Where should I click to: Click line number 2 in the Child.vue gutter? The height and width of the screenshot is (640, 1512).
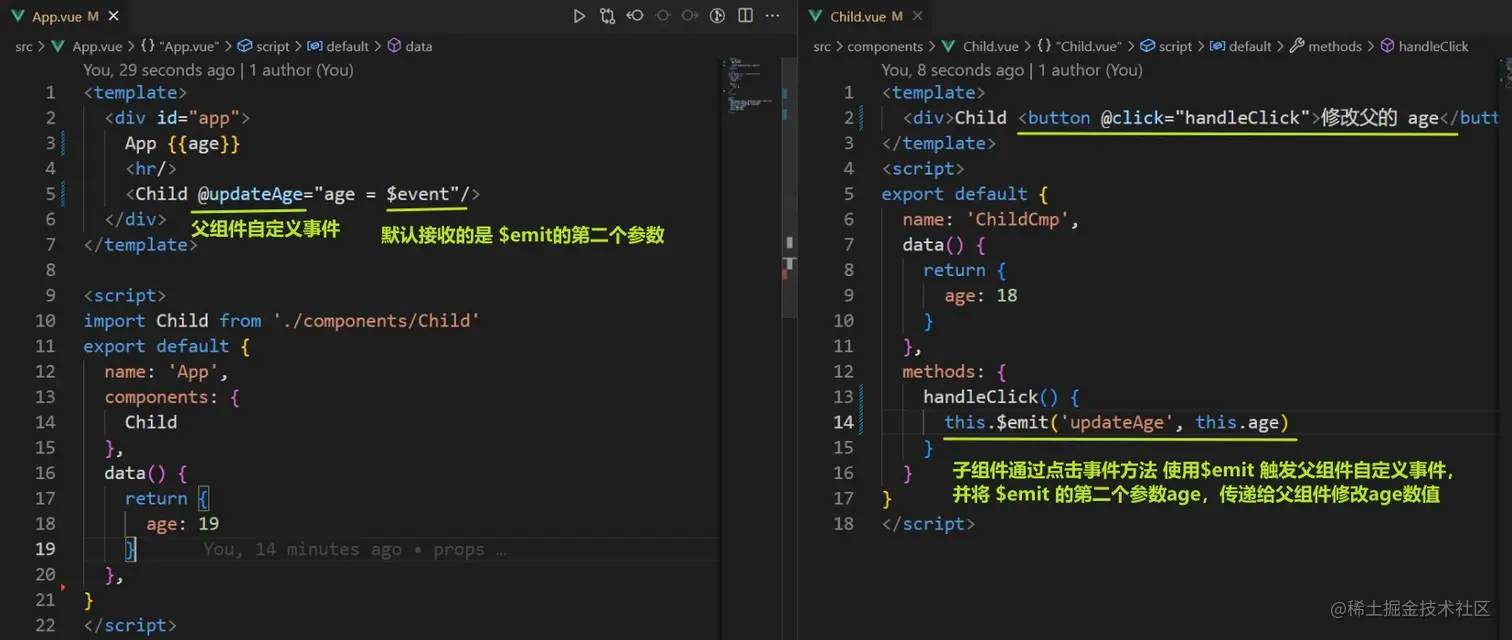tap(849, 118)
